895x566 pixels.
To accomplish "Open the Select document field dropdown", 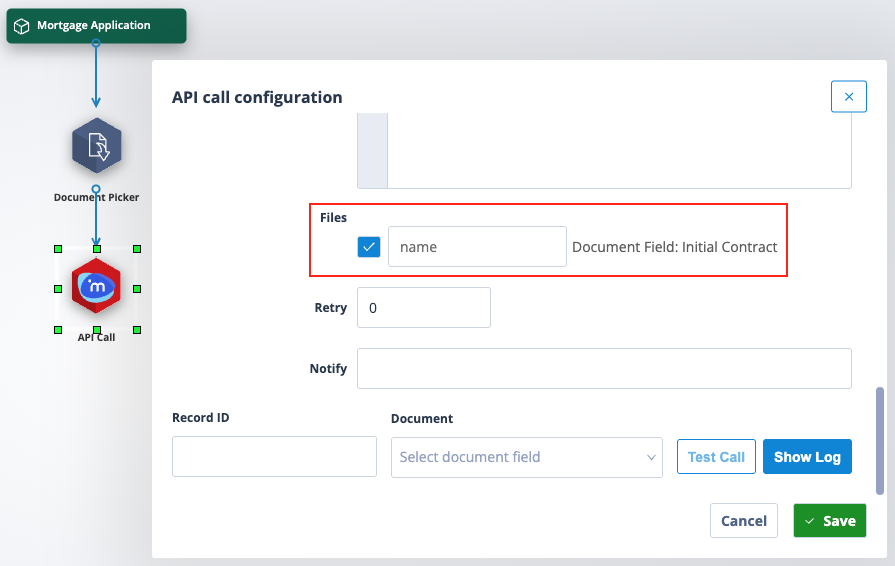I will (526, 457).
